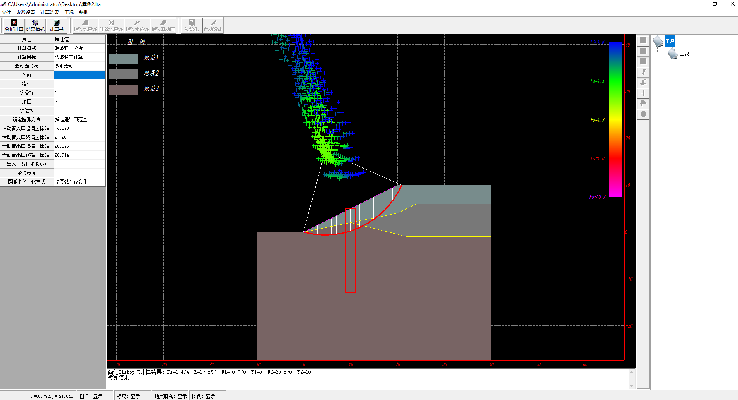Click the header row of the property grid

click(53, 39)
